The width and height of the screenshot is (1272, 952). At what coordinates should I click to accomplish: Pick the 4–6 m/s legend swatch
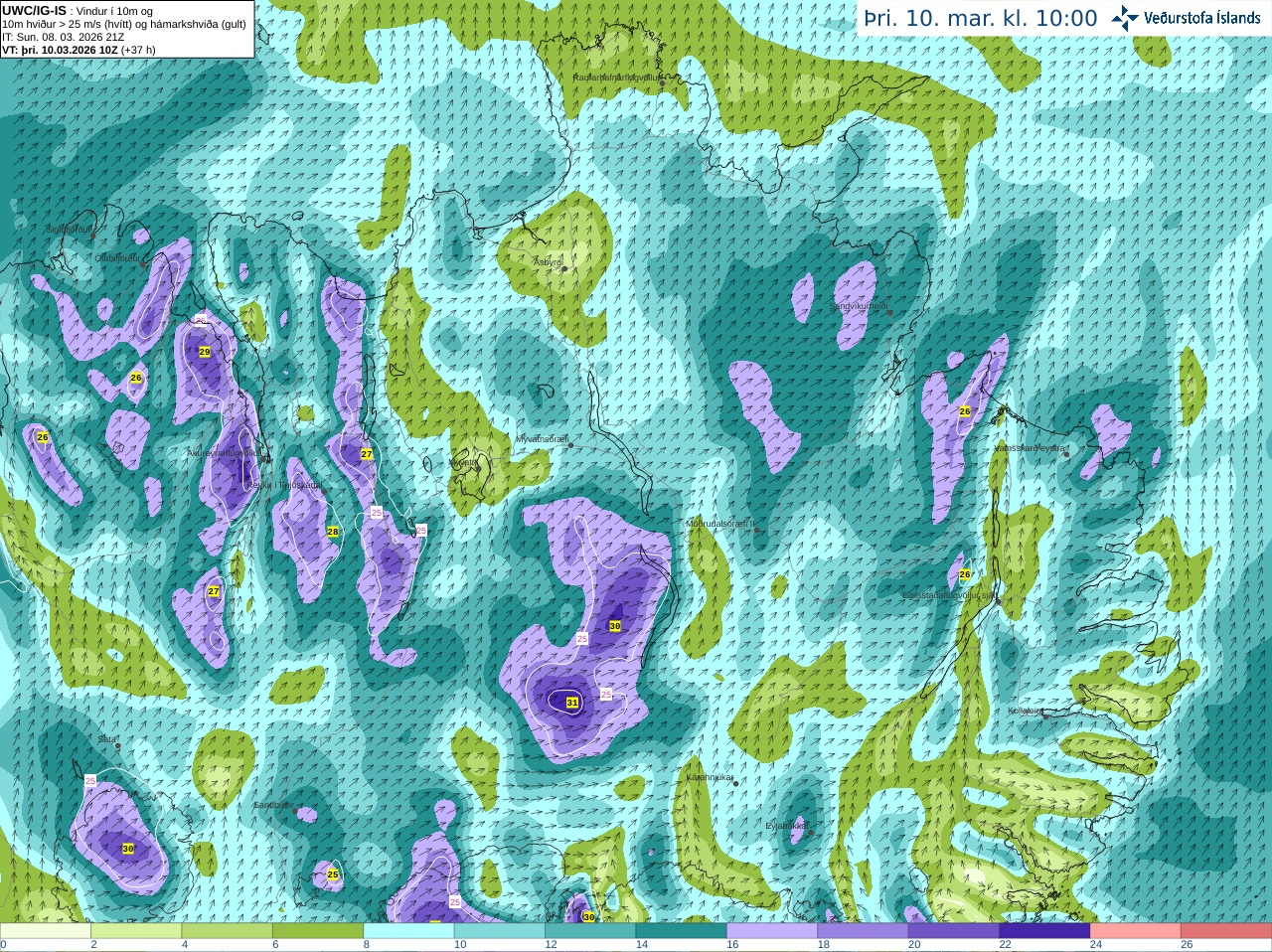pos(228,931)
